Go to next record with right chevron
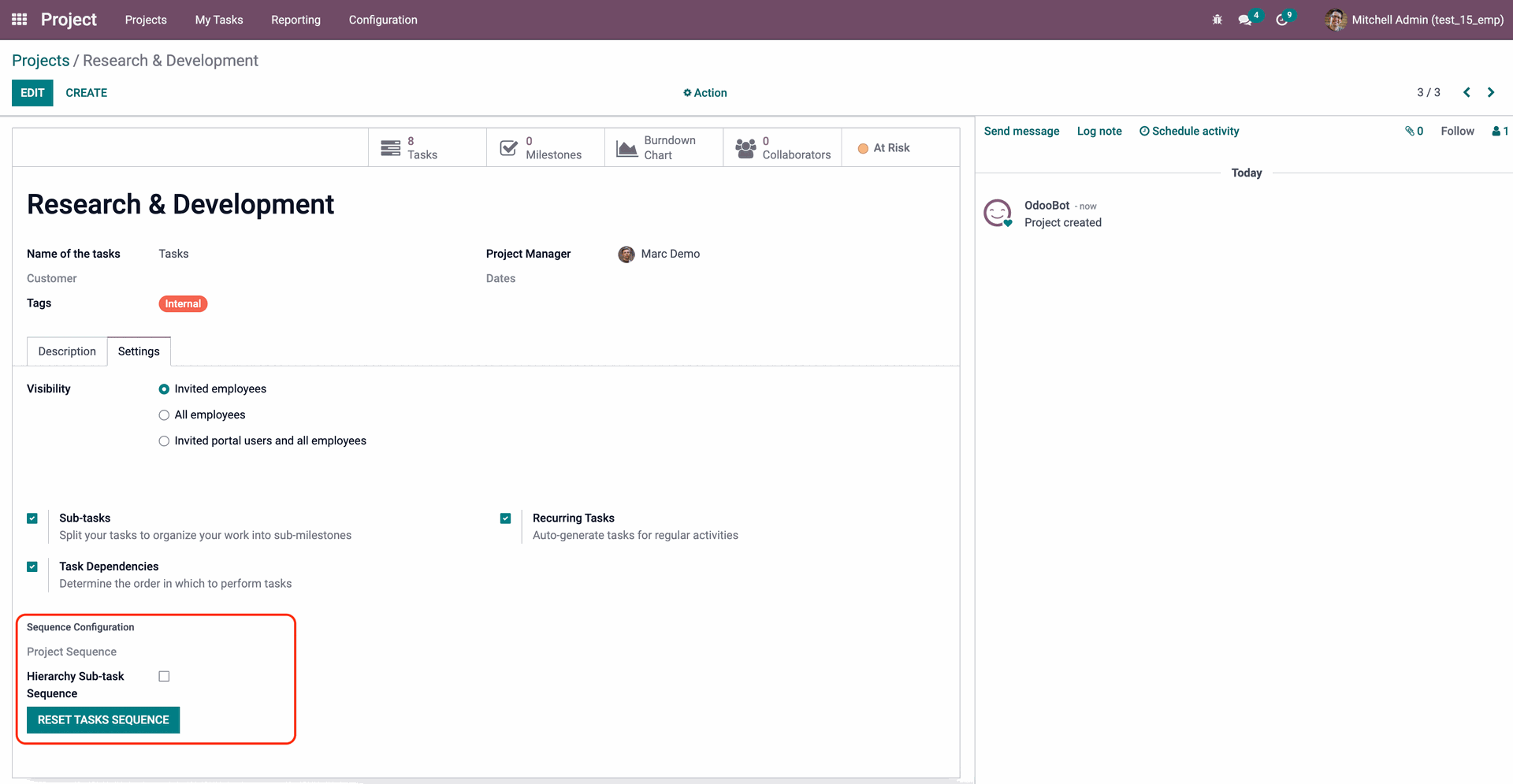This screenshot has width=1513, height=784. [x=1490, y=92]
